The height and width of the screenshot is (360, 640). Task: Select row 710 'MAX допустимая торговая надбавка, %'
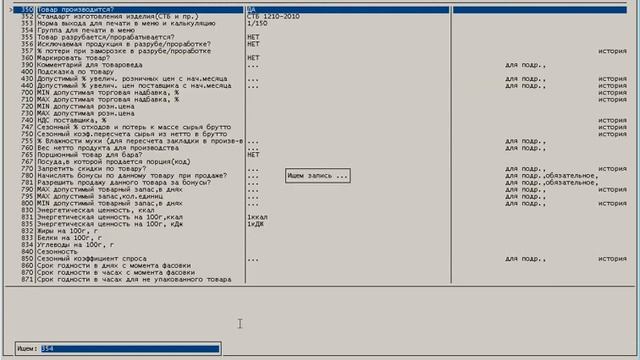pyautogui.click(x=320, y=100)
